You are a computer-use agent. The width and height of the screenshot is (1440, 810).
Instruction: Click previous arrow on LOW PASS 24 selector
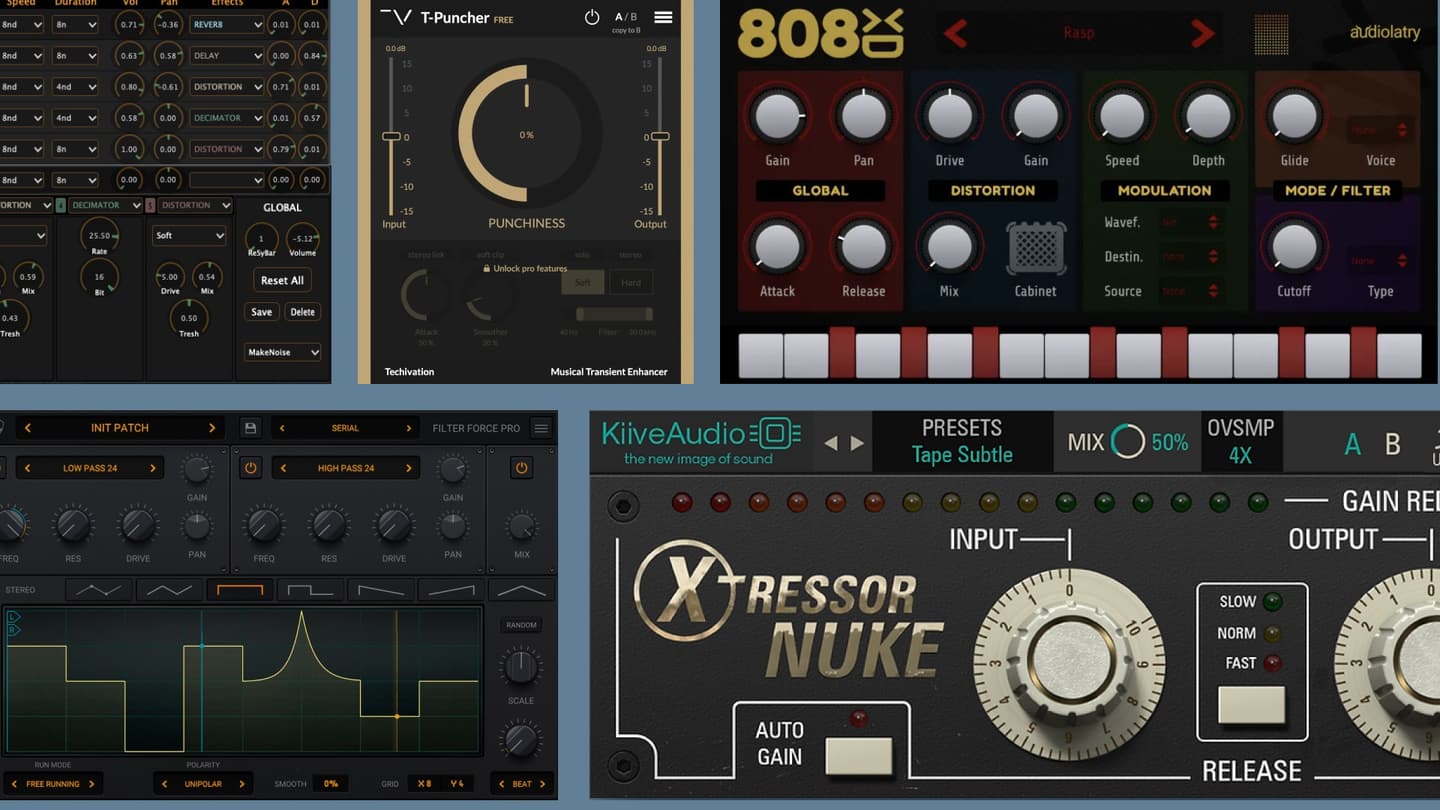tap(28, 468)
